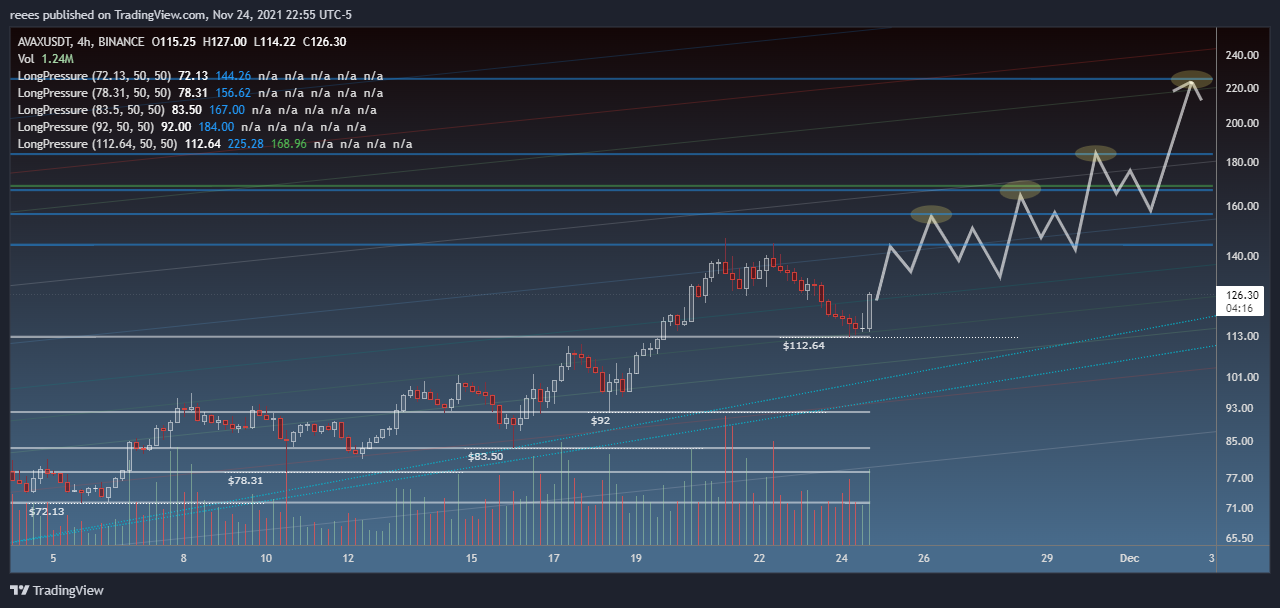Click the 22 date label on the time axis
The image size is (1280, 608).
(760, 557)
